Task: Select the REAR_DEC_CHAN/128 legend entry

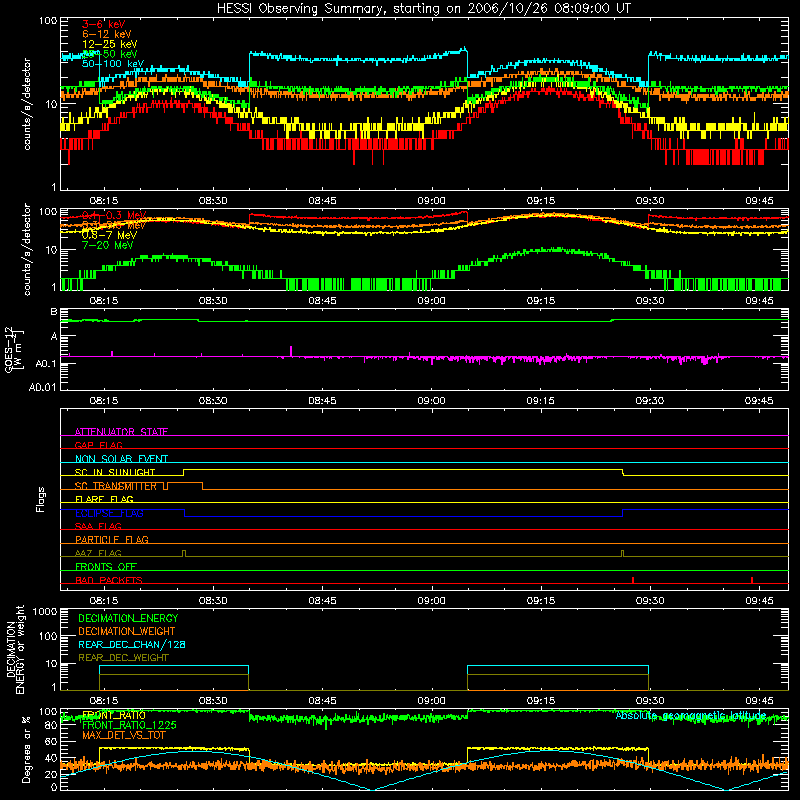Action: (x=132, y=644)
